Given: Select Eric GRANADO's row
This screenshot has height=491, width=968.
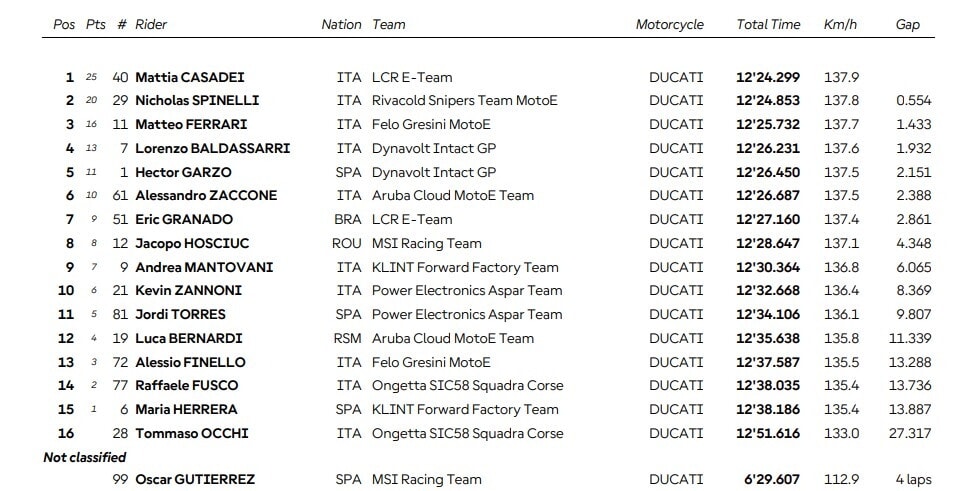Looking at the screenshot, I should [488, 219].
